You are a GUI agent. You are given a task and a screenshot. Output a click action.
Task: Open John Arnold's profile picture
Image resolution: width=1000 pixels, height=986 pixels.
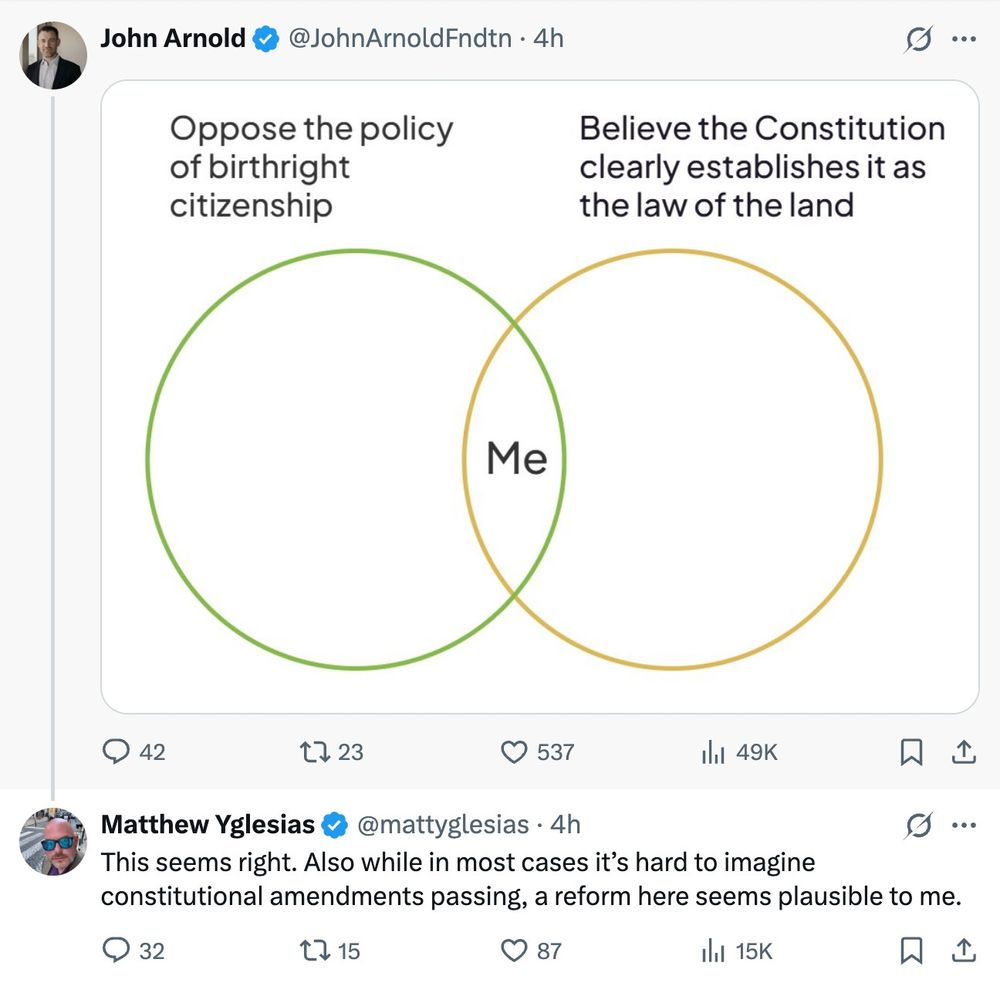click(54, 56)
